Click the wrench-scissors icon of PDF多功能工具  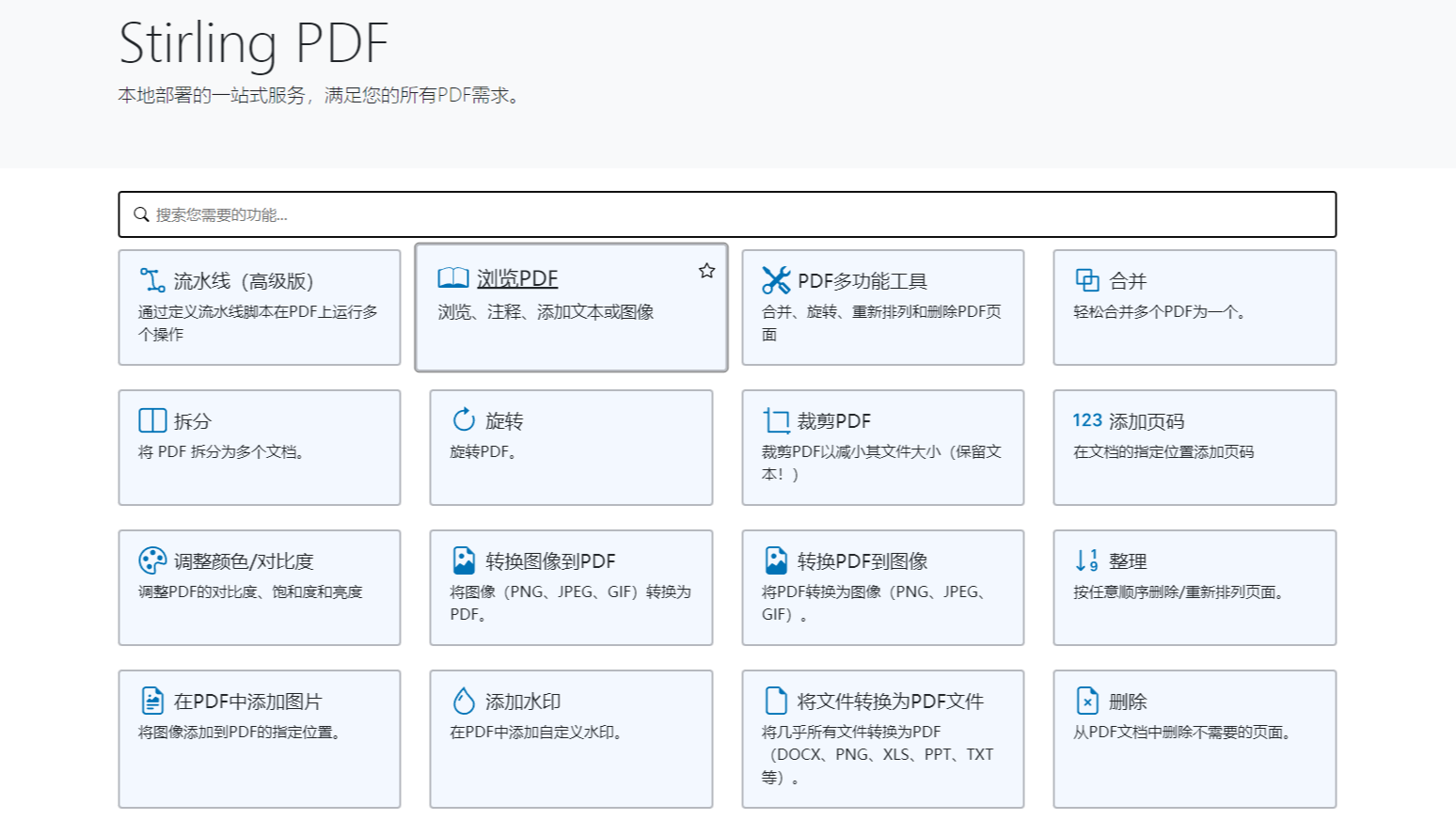coord(776,280)
